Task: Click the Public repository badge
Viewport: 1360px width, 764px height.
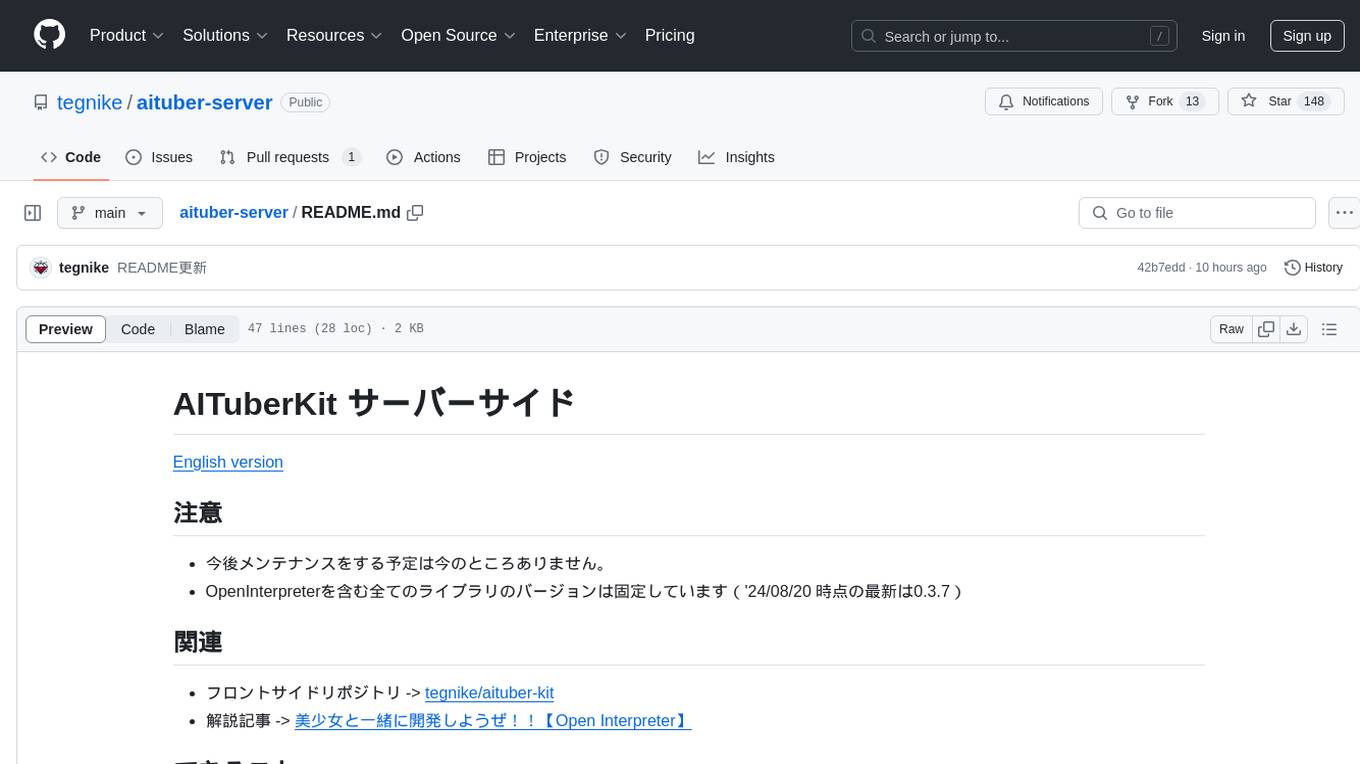Action: pos(306,102)
